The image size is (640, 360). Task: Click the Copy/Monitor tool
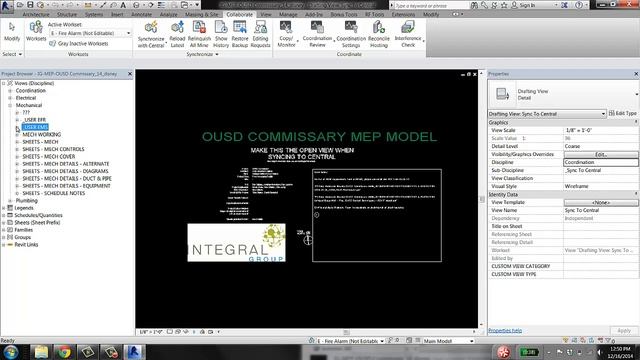[x=286, y=35]
